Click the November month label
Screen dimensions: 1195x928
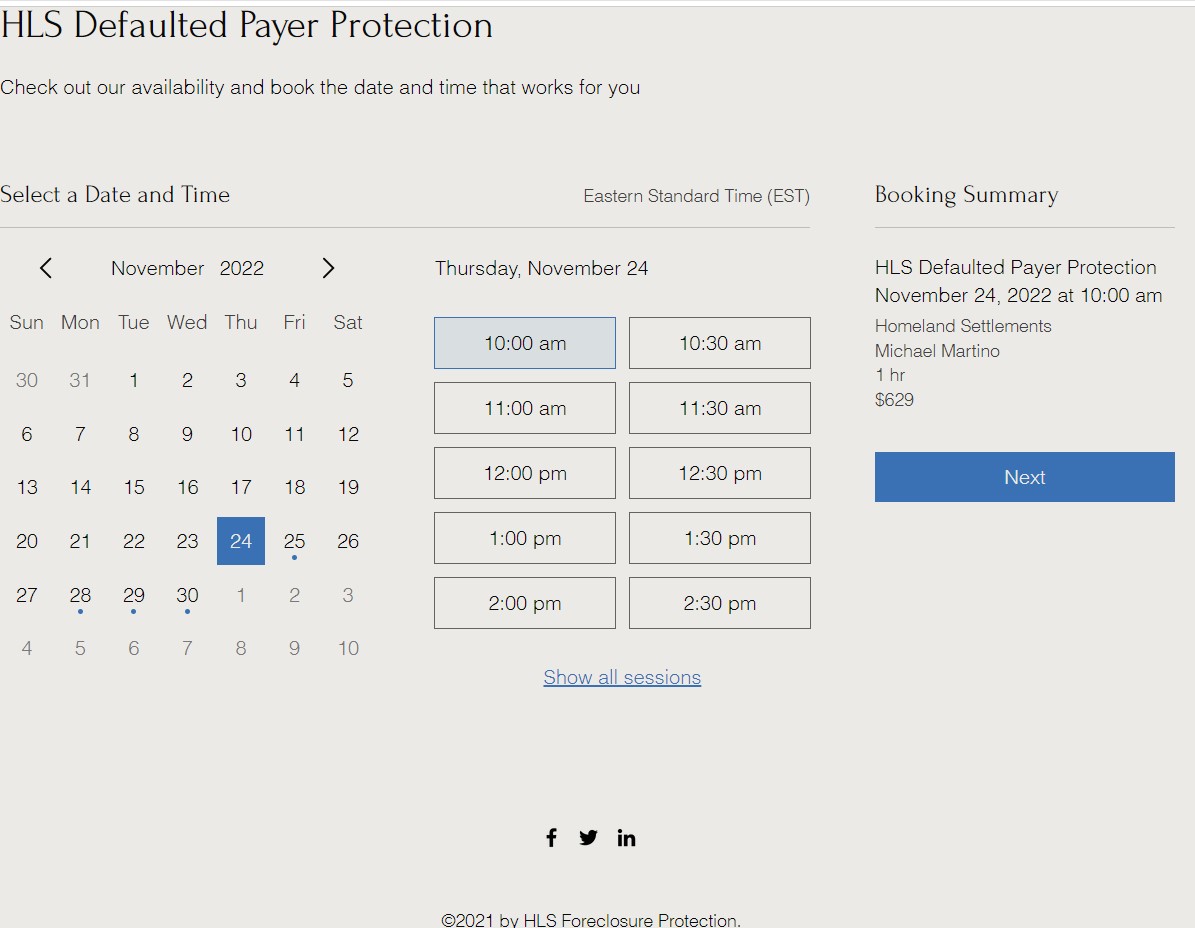tap(158, 268)
